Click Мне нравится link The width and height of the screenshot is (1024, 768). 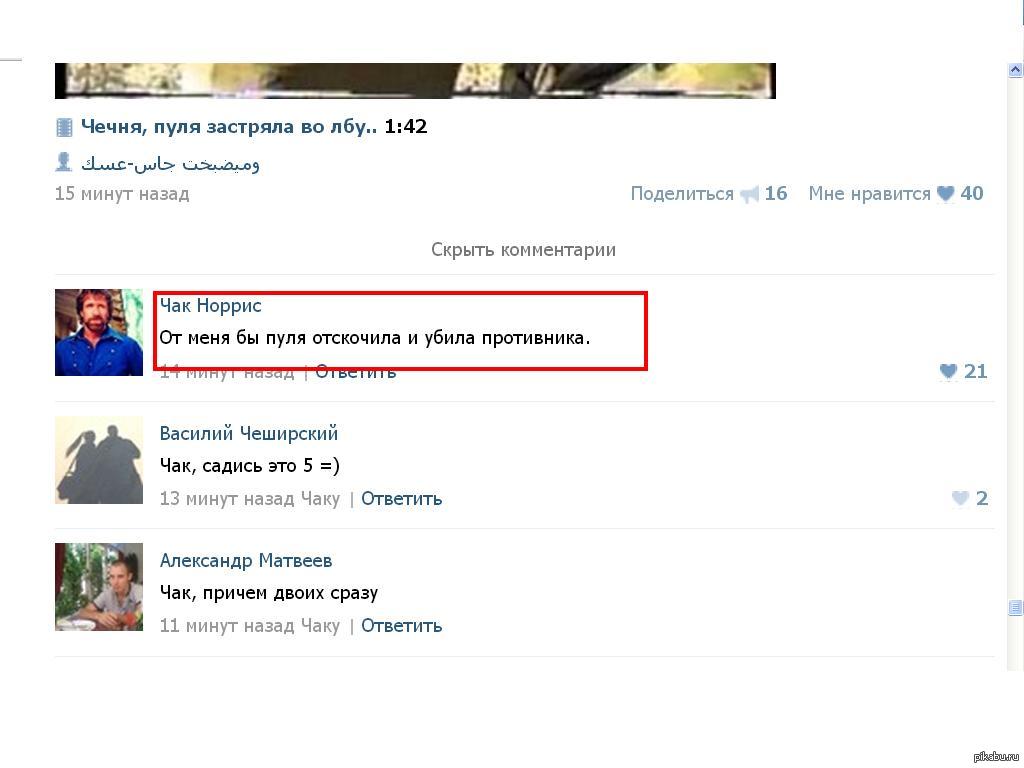(869, 194)
